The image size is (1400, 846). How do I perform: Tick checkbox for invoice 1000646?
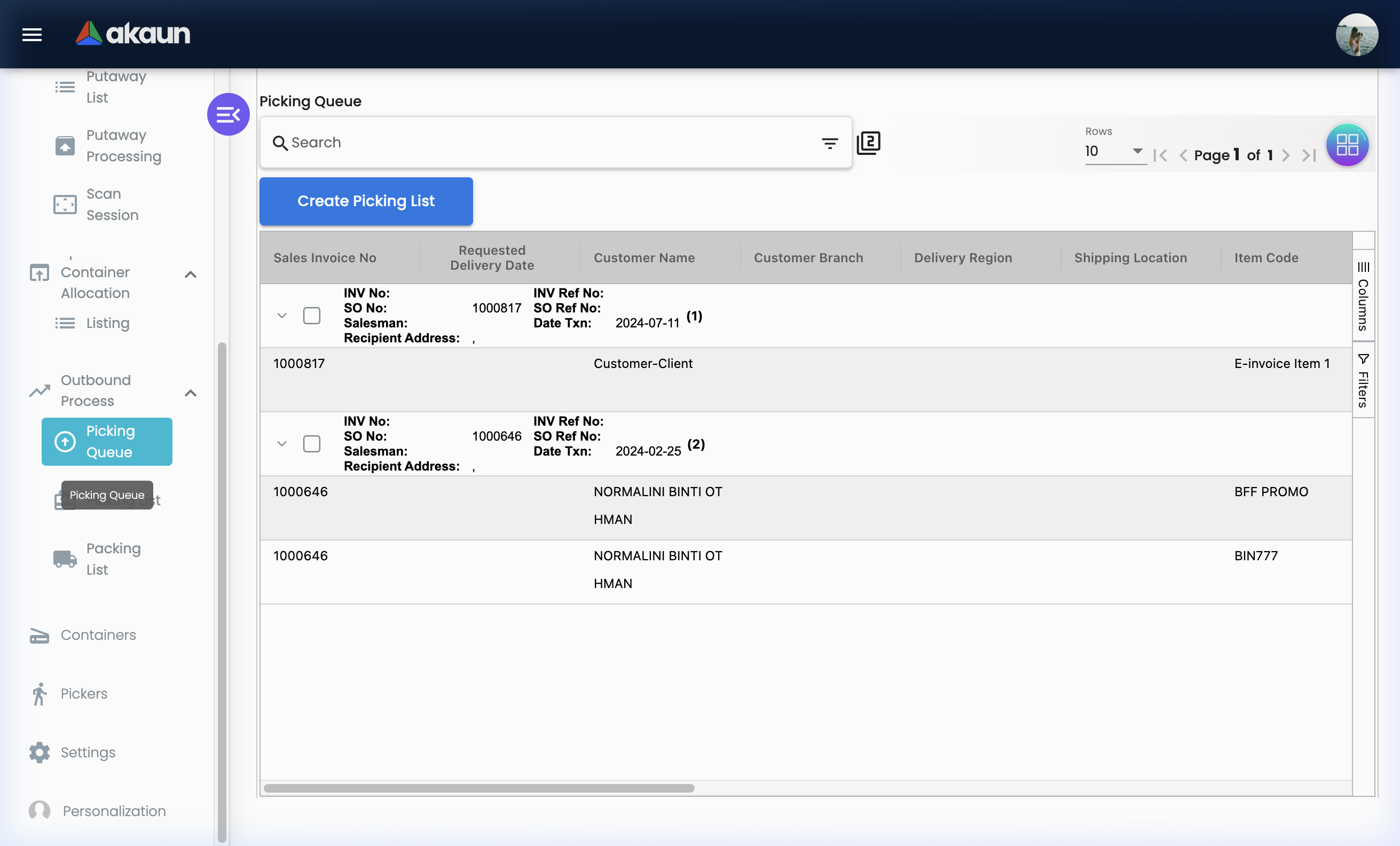click(x=312, y=444)
